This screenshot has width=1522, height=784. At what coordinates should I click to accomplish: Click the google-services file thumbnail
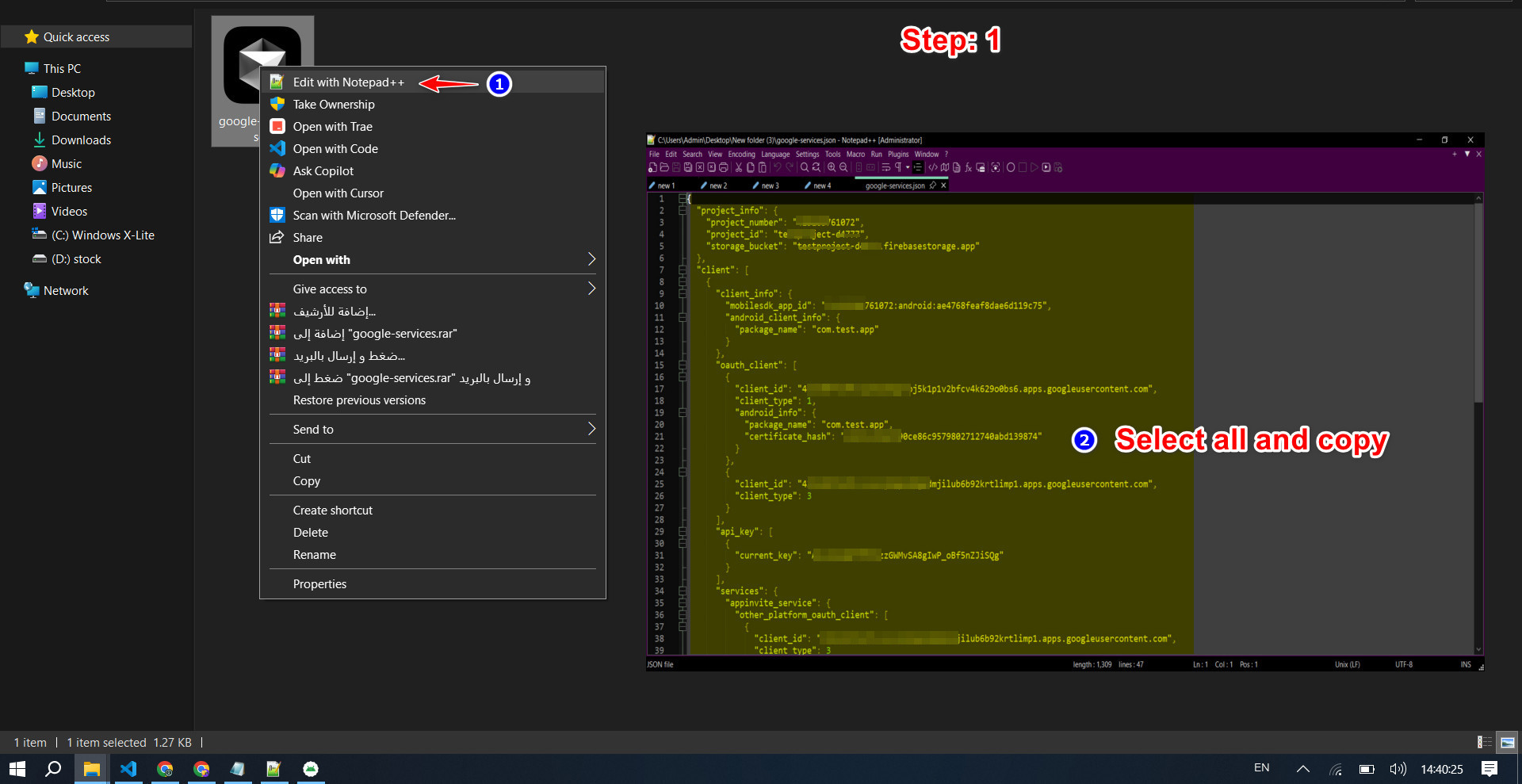[x=262, y=63]
